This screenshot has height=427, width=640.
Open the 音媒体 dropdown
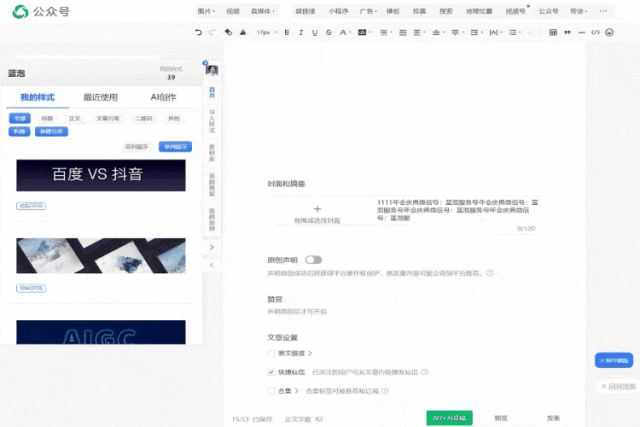point(262,11)
